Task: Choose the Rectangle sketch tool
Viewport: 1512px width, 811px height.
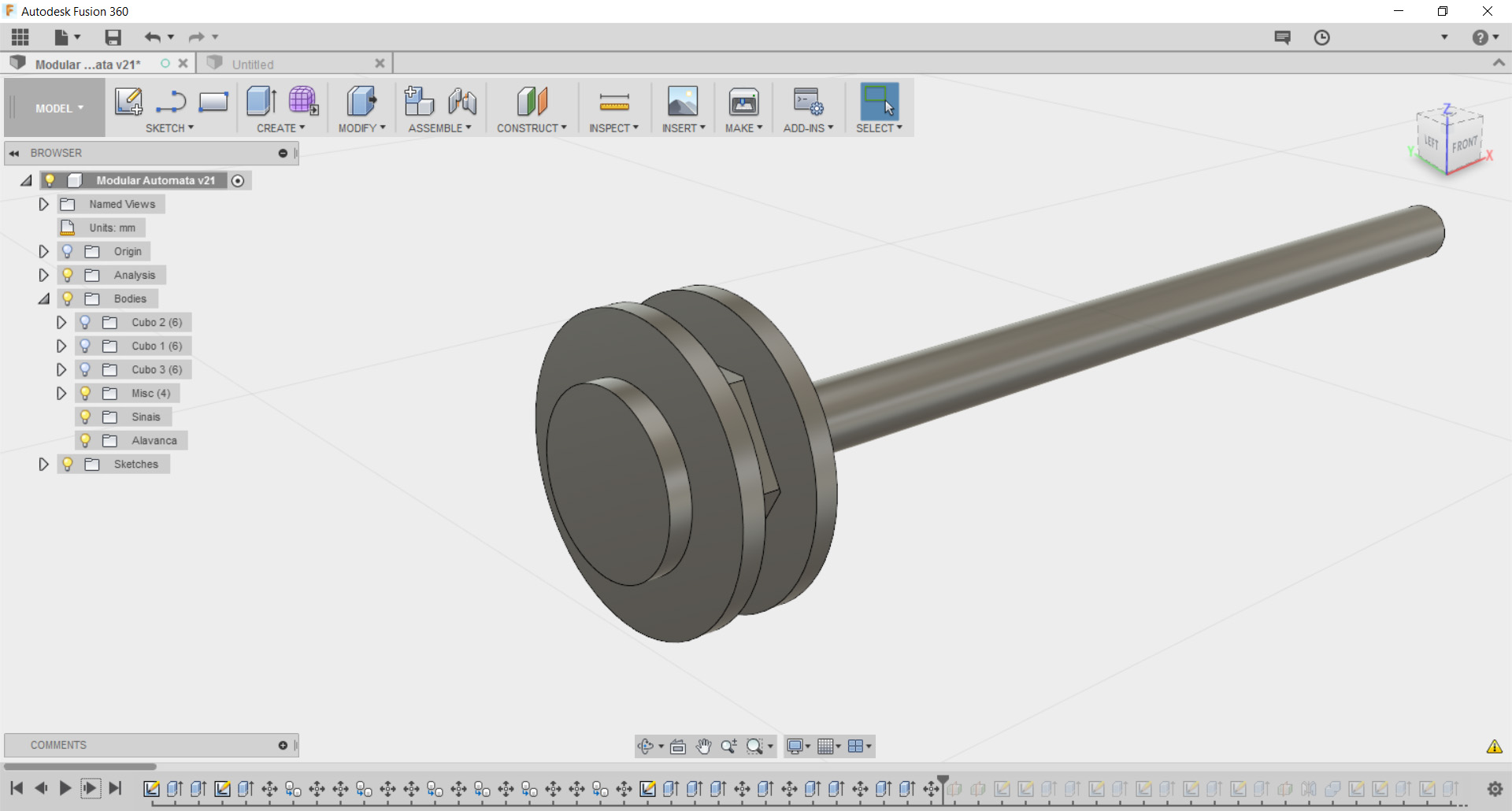Action: 213,102
